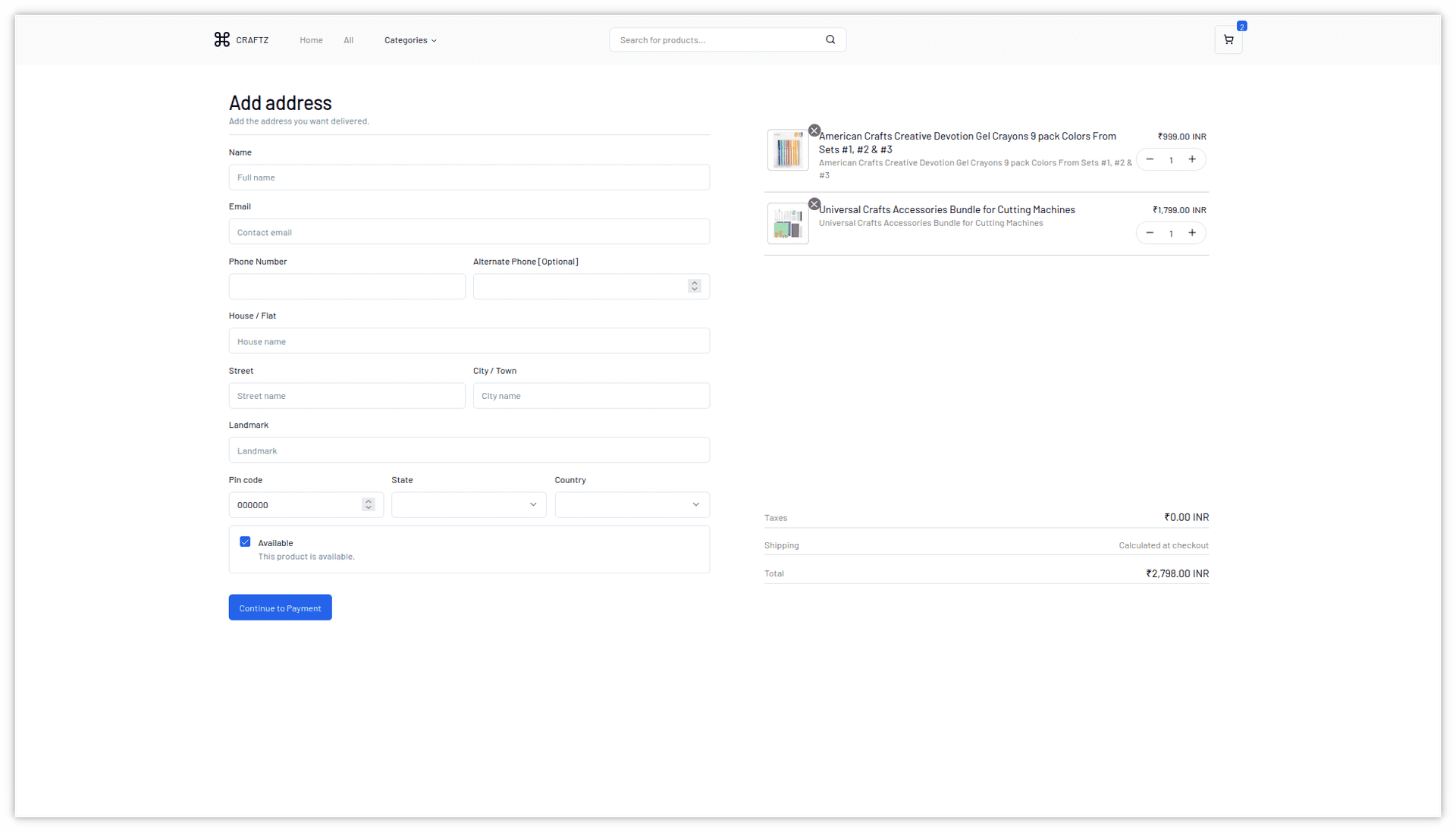Click the Craftz logo icon

pos(221,39)
